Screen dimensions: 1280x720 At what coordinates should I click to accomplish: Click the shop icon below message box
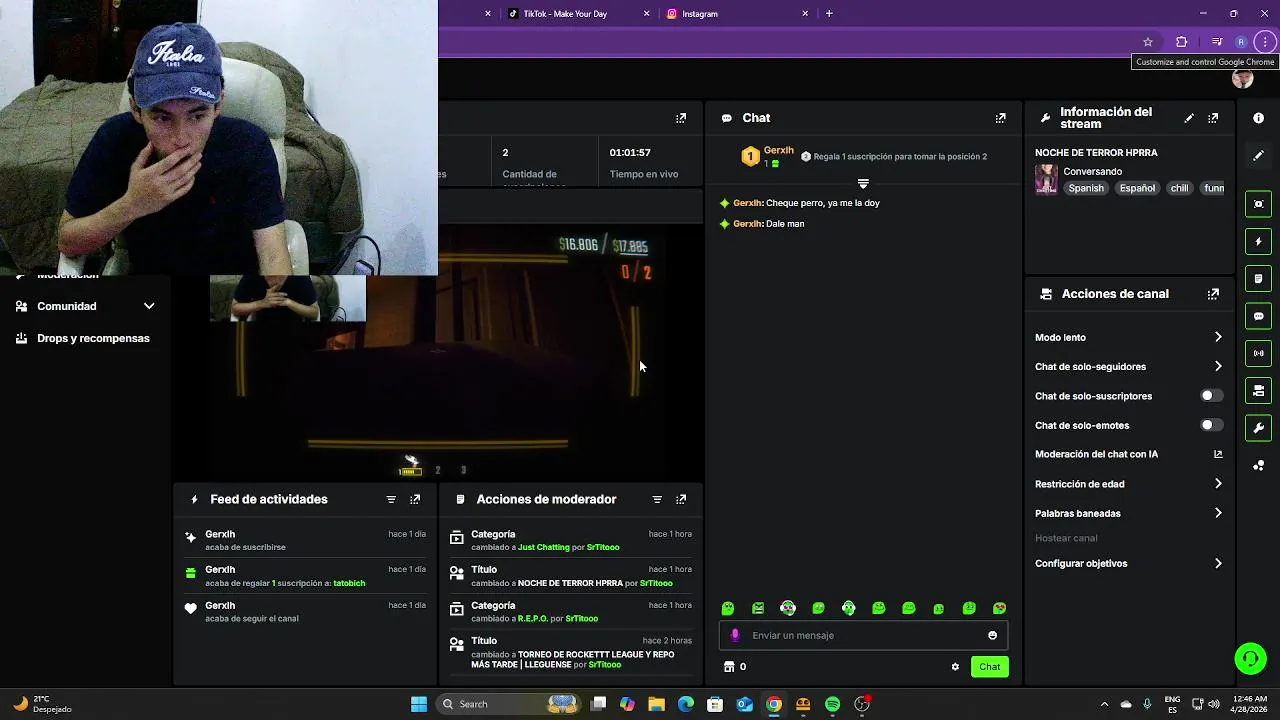coord(729,667)
